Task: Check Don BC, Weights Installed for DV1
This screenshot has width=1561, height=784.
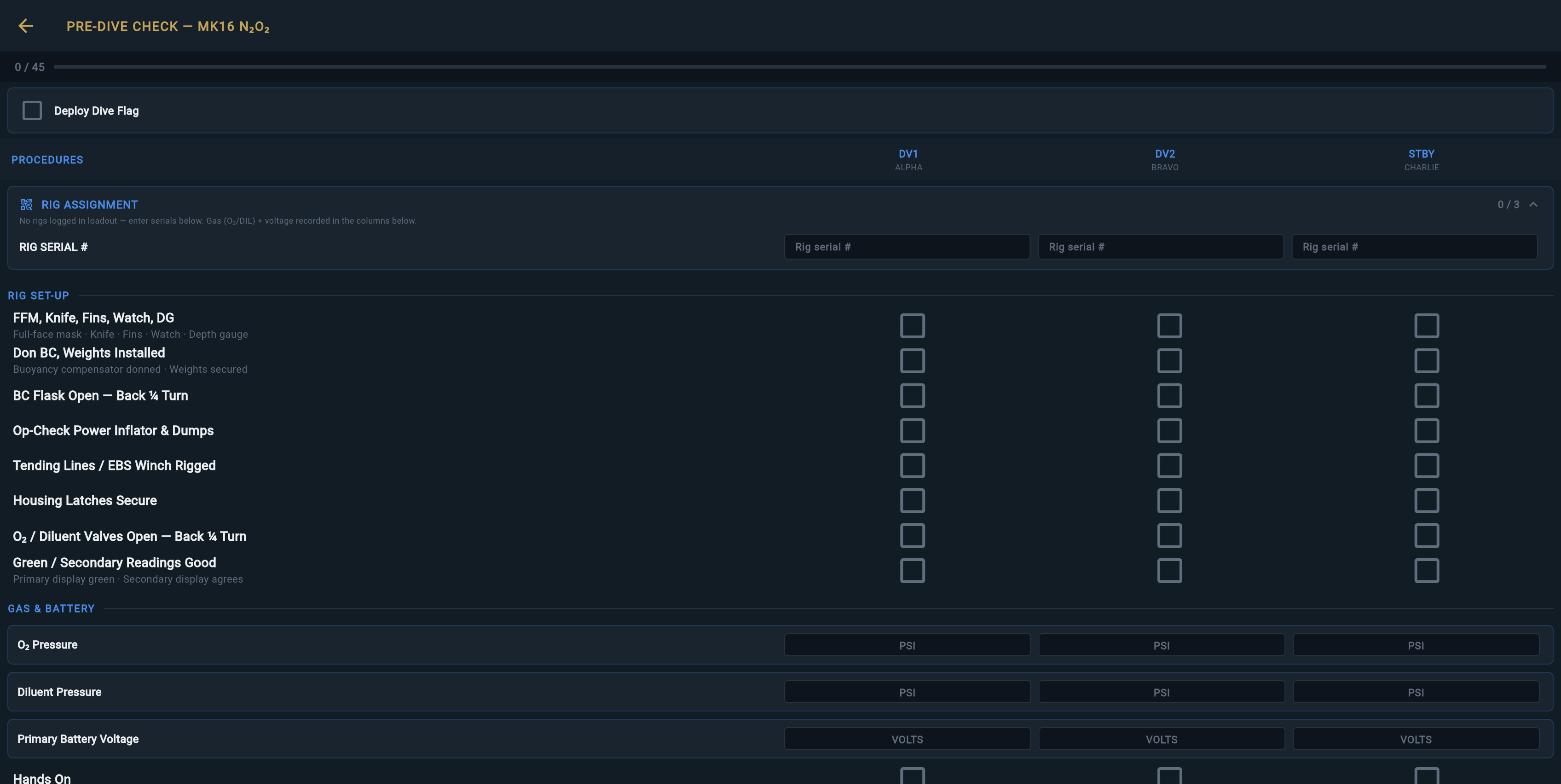Action: (x=912, y=361)
